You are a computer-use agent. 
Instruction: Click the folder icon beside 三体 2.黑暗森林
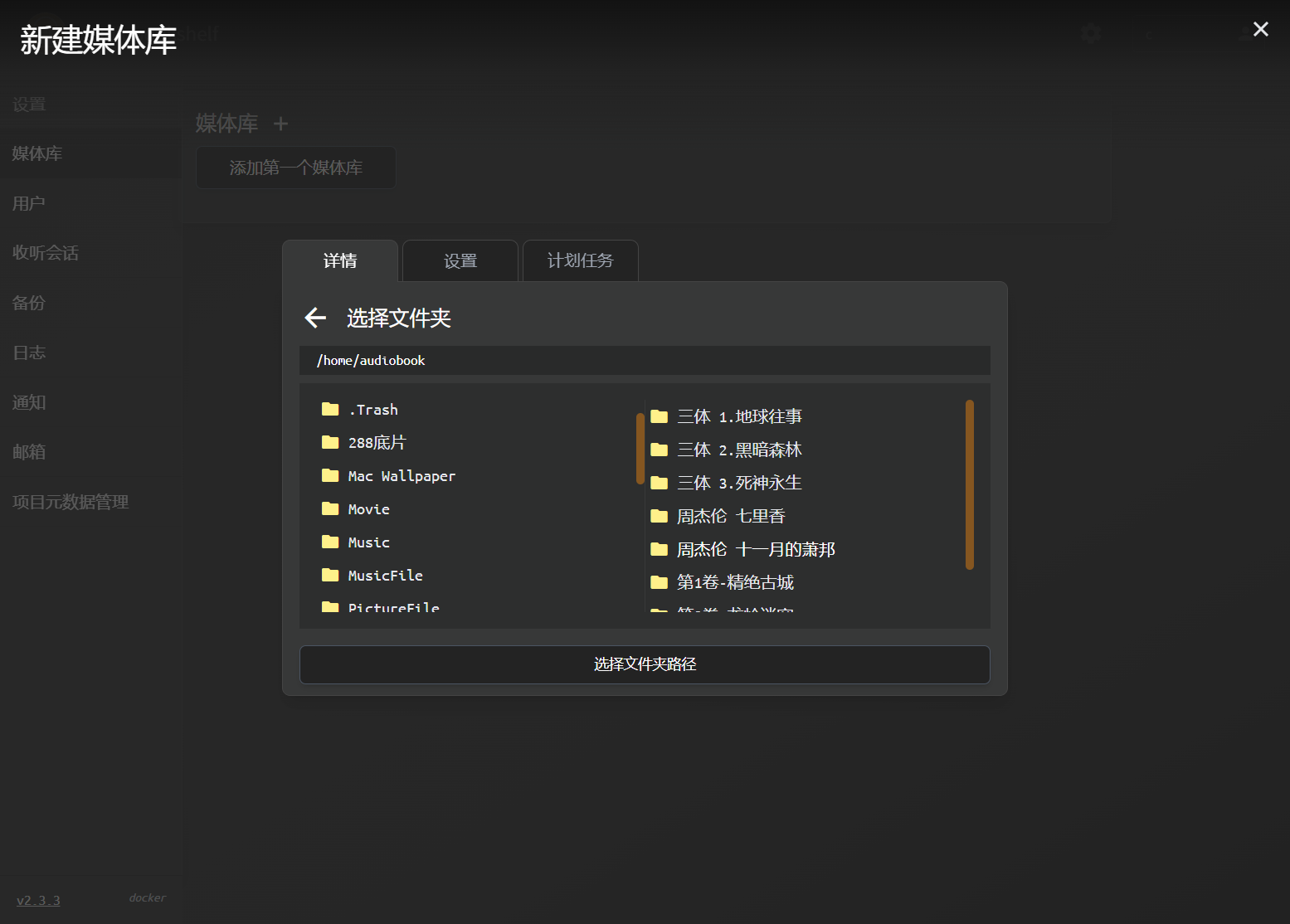pos(660,450)
